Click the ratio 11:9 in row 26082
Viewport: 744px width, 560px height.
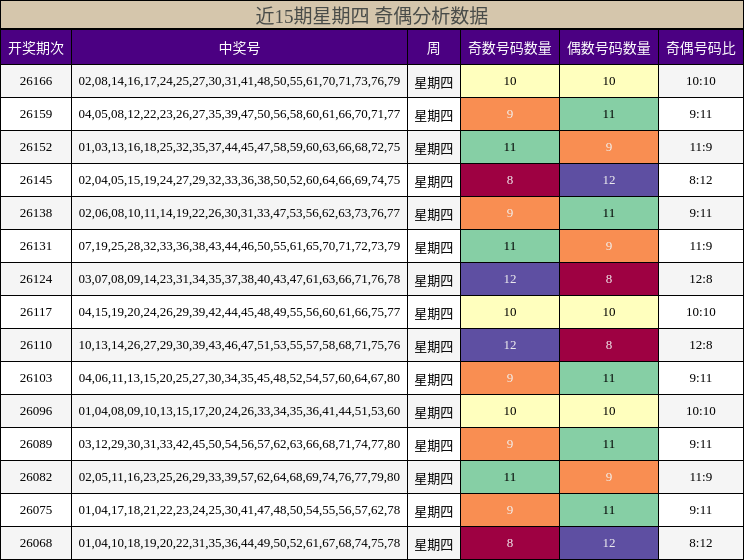[701, 477]
